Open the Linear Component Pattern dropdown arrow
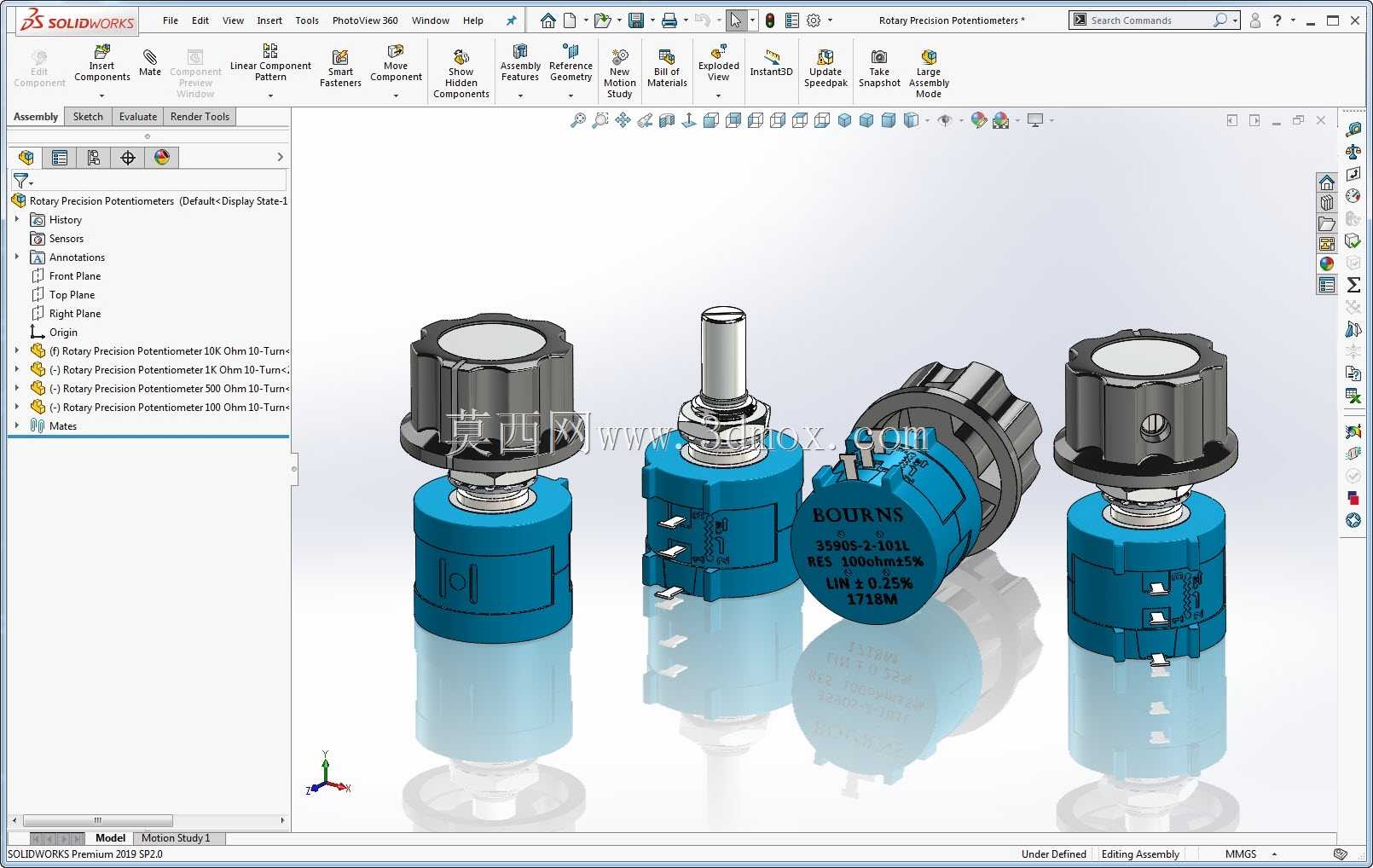 270,95
